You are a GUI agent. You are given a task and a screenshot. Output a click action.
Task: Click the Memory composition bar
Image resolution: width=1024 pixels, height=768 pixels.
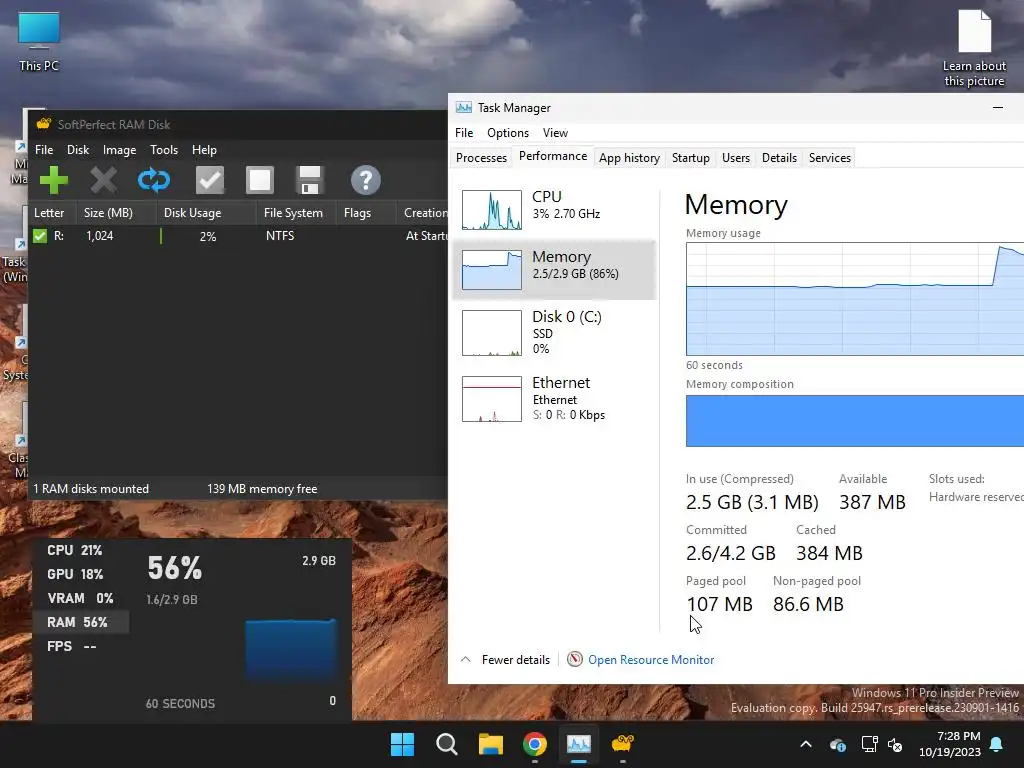[x=855, y=421]
